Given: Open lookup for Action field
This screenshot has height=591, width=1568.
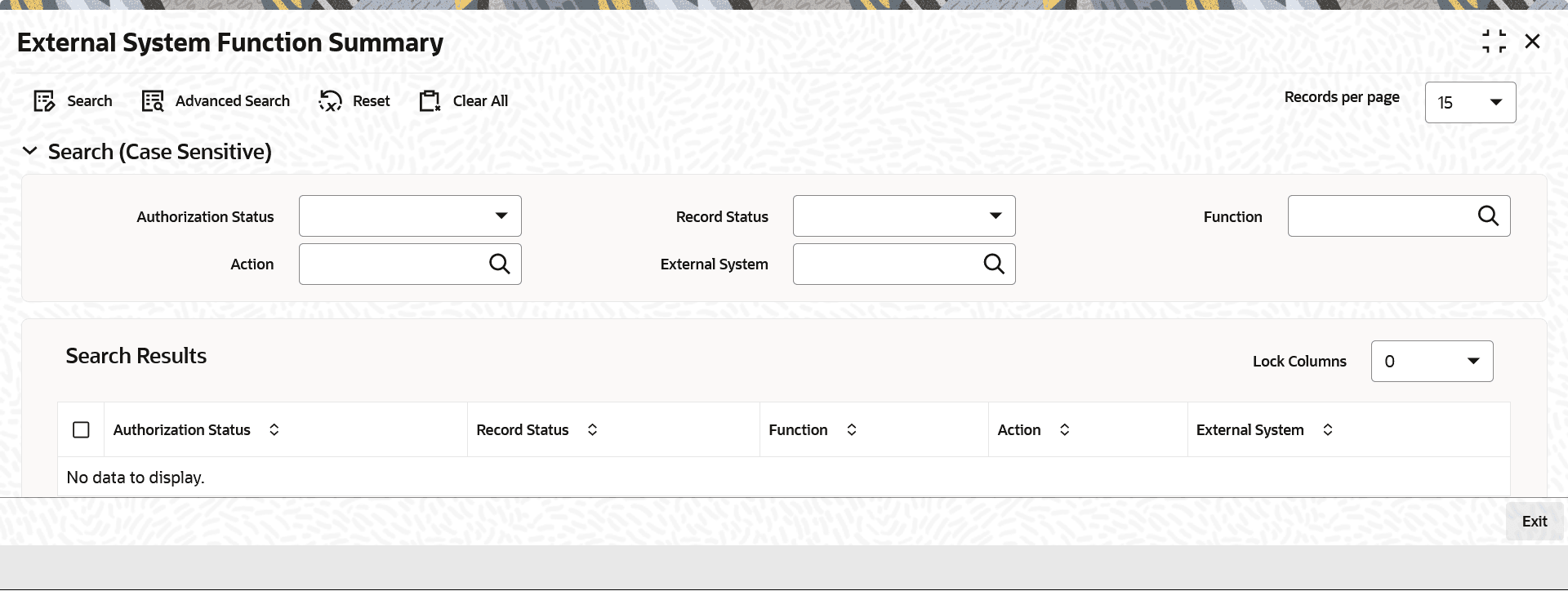Looking at the screenshot, I should pos(500,264).
